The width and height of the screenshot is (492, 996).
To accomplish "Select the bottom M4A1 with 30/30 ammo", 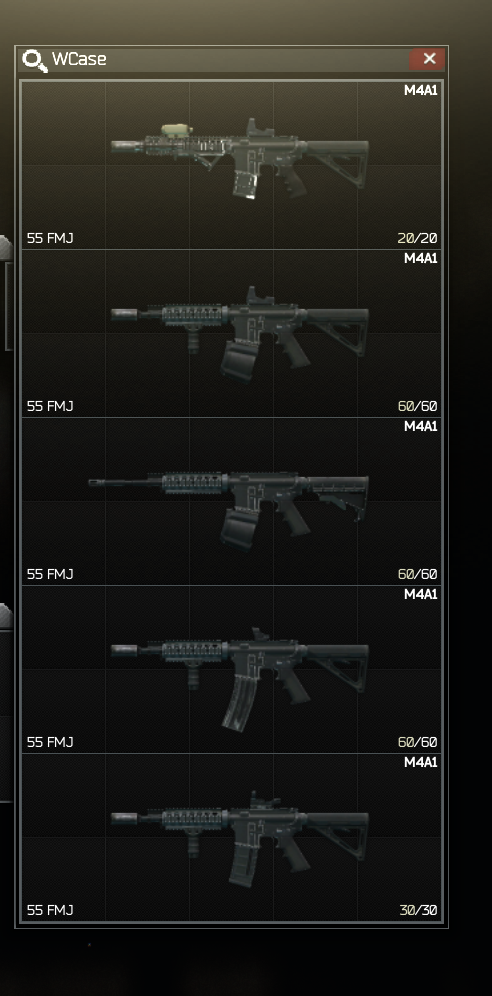I will [x=232, y=837].
